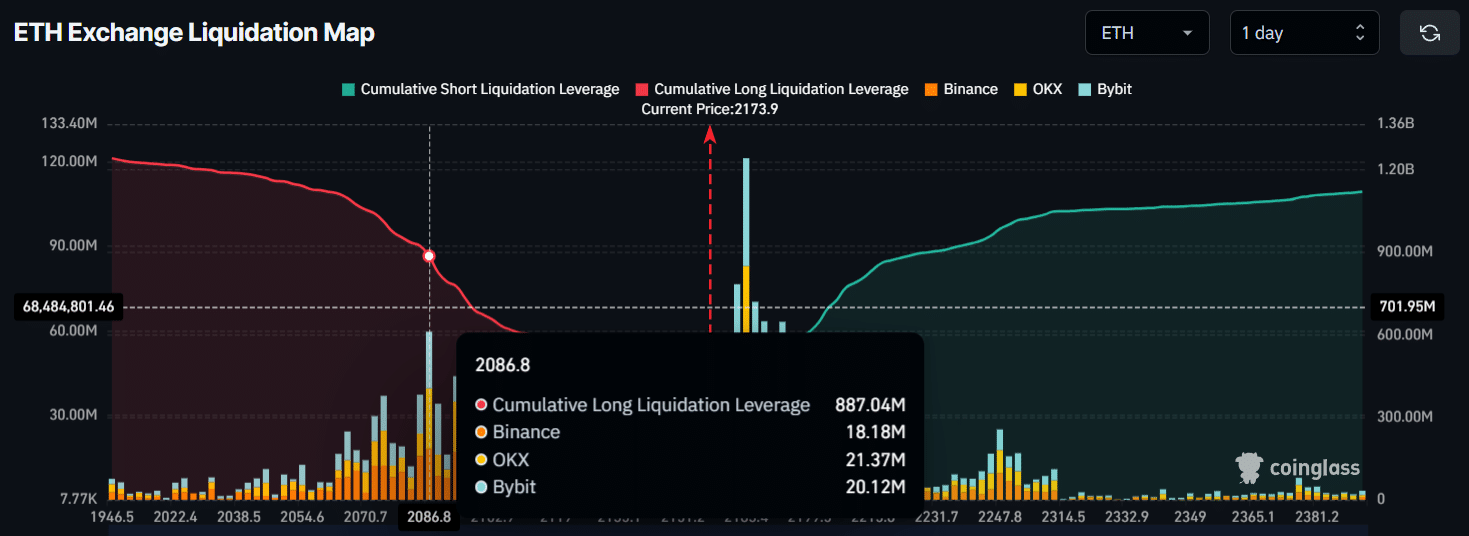Viewport: 1469px width, 536px height.
Task: Click the ETH Exchange Liquidation Map title
Action: tap(194, 33)
